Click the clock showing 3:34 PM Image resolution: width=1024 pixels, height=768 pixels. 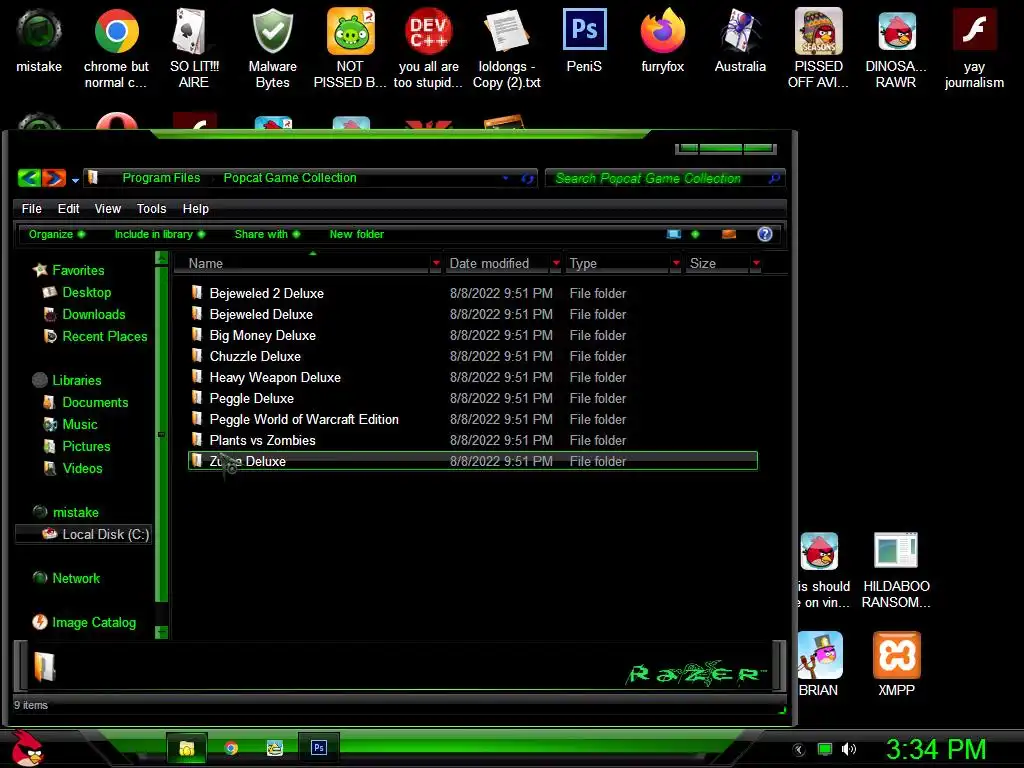(936, 749)
